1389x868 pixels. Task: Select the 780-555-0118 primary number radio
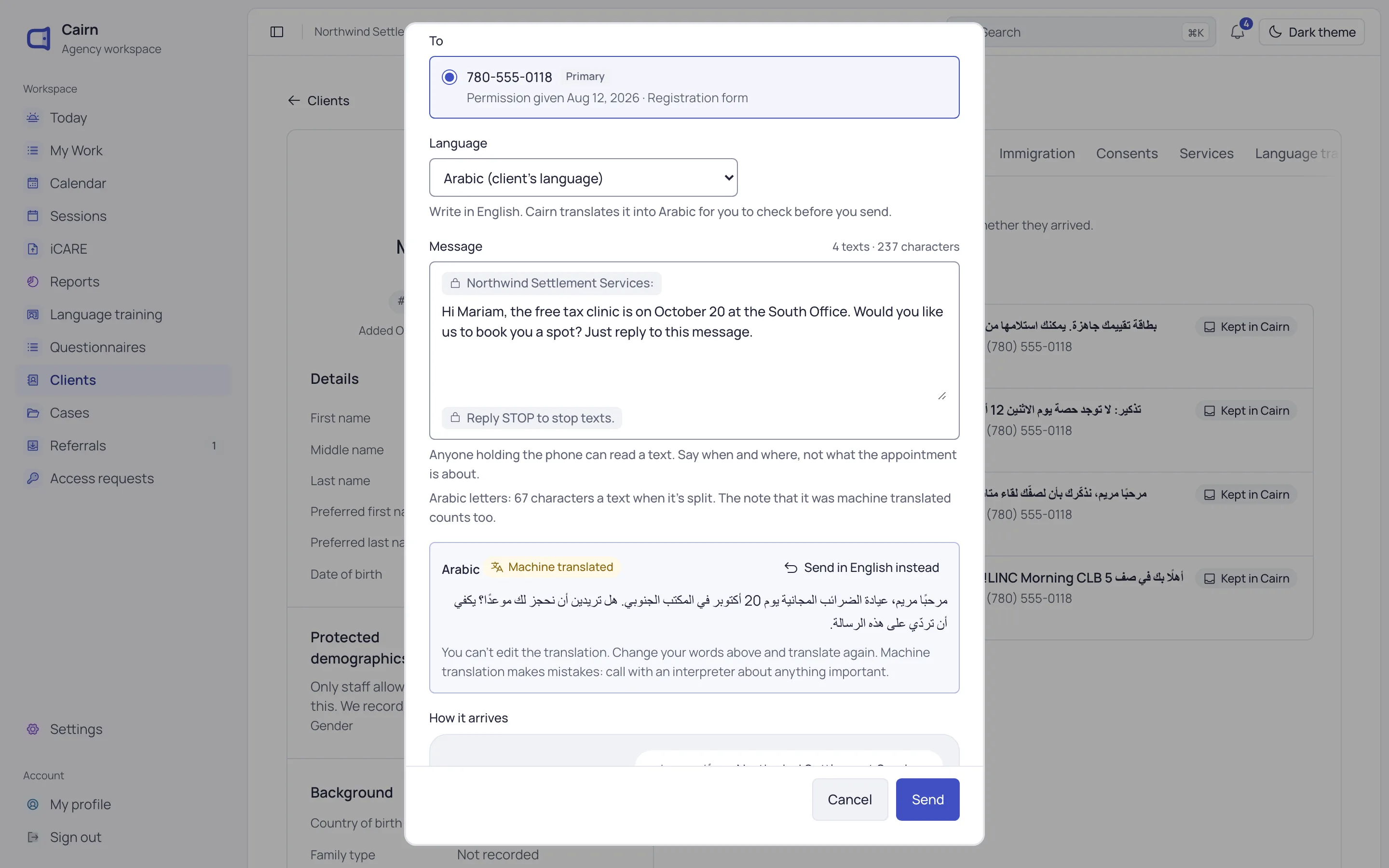[449, 77]
